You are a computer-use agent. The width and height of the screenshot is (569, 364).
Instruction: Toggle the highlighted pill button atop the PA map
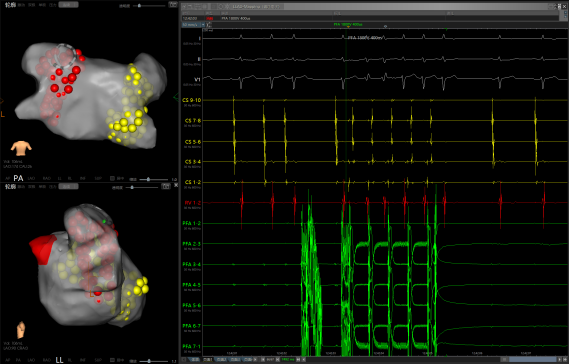(68, 5)
